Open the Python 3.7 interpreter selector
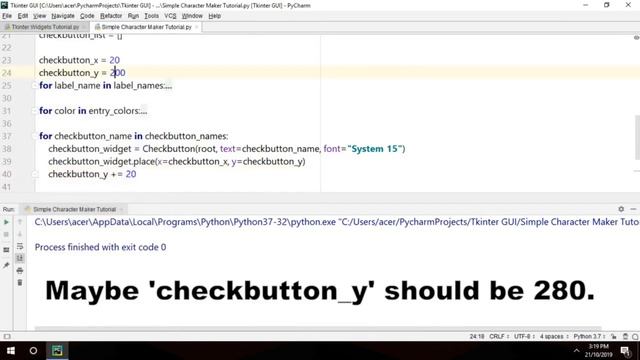 [589, 336]
